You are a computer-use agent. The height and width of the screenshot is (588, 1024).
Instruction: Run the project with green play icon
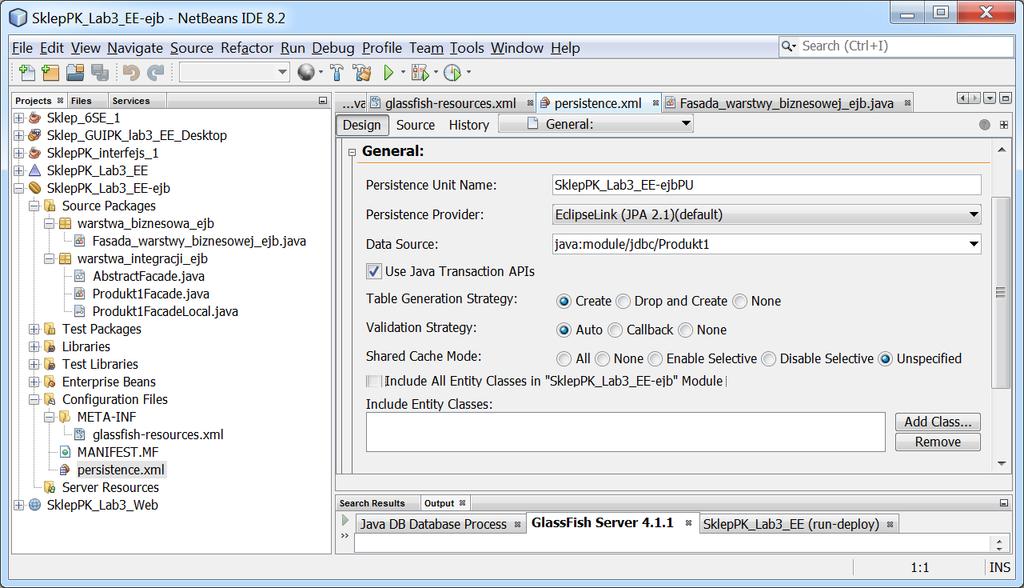click(x=389, y=73)
